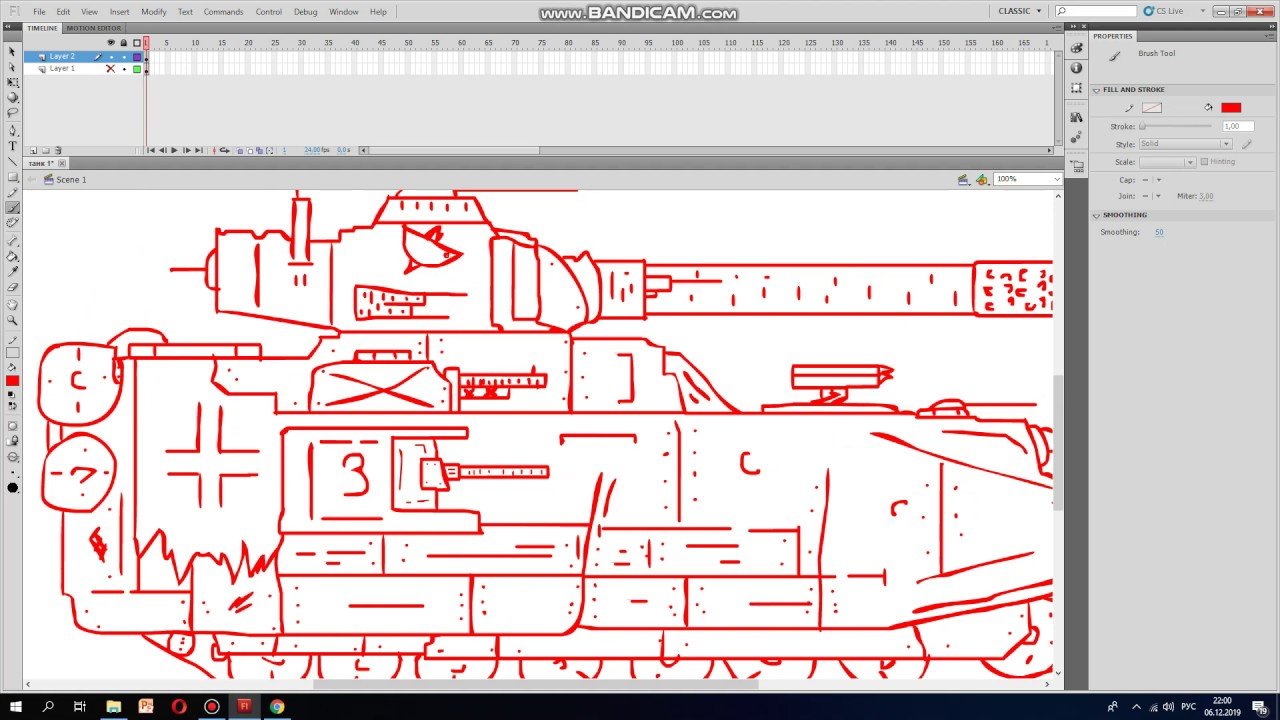Screen dimensions: 1280x720
Task: Select the Free Transform tool
Action: 12,82
